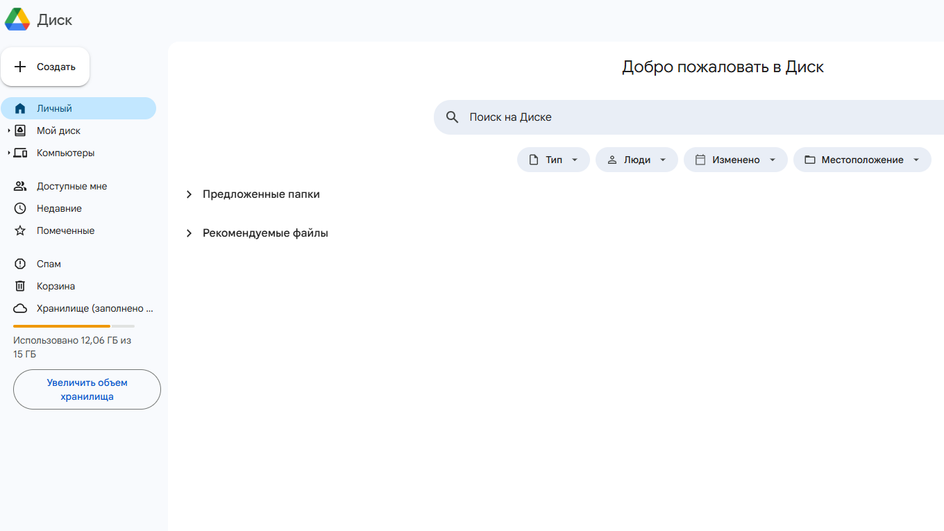Click the magnifier search icon
Image resolution: width=944 pixels, height=531 pixels.
click(452, 117)
